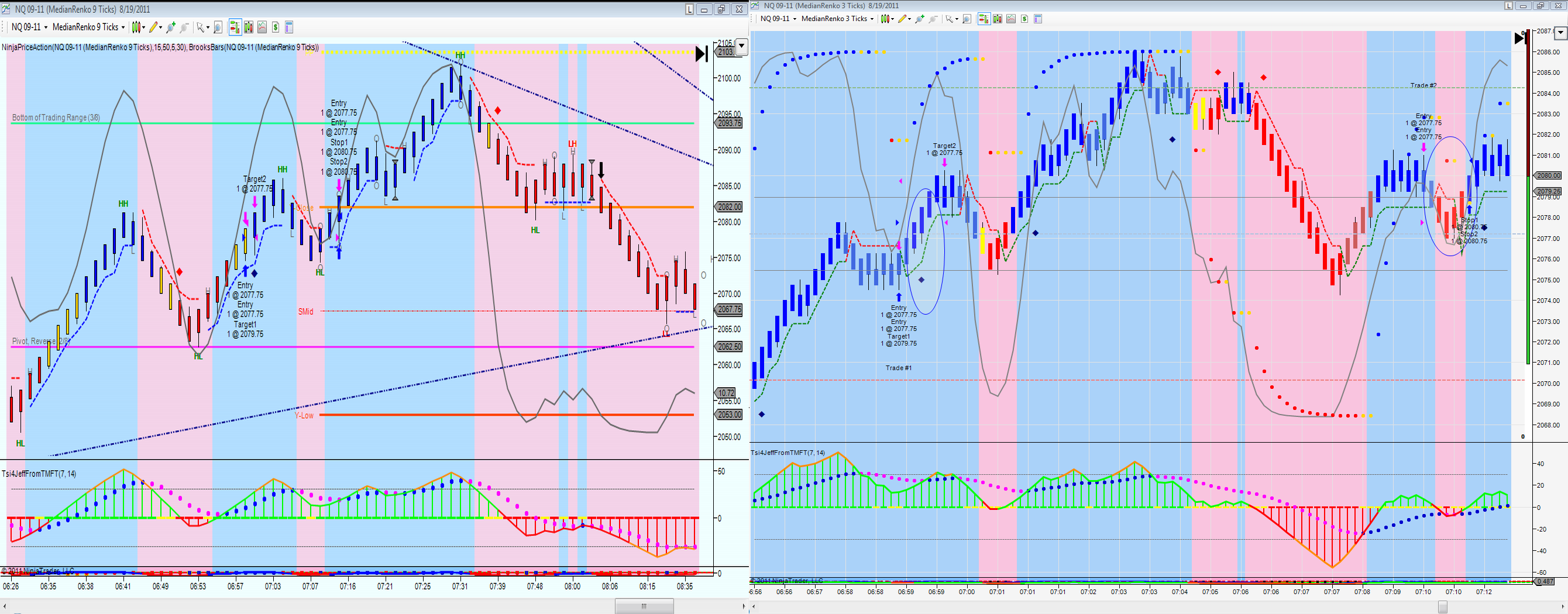Open drawing tools pencil dropdown, 9 Ticks window
The image size is (1568, 614).
click(156, 27)
